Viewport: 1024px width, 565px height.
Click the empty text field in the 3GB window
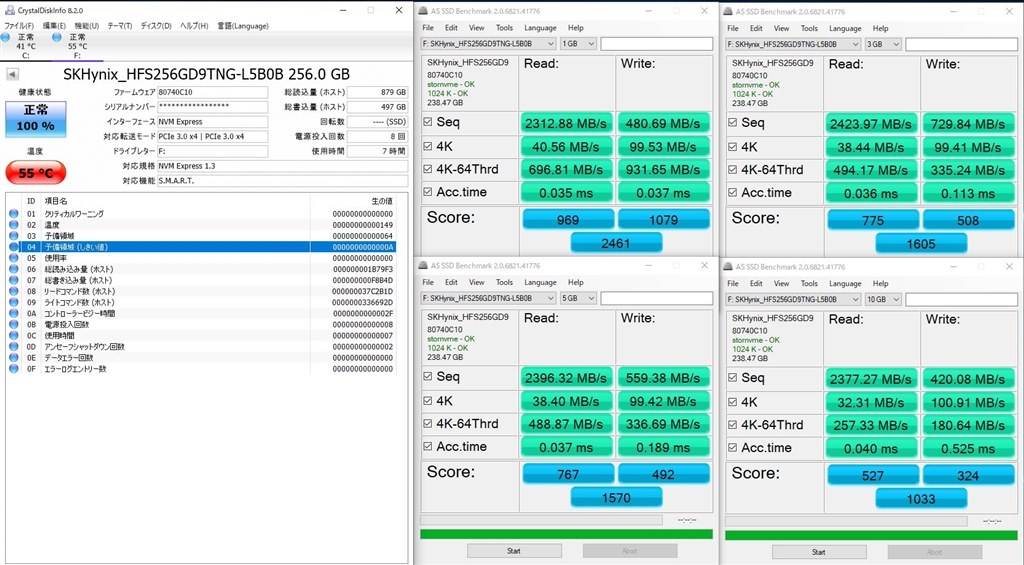point(961,44)
